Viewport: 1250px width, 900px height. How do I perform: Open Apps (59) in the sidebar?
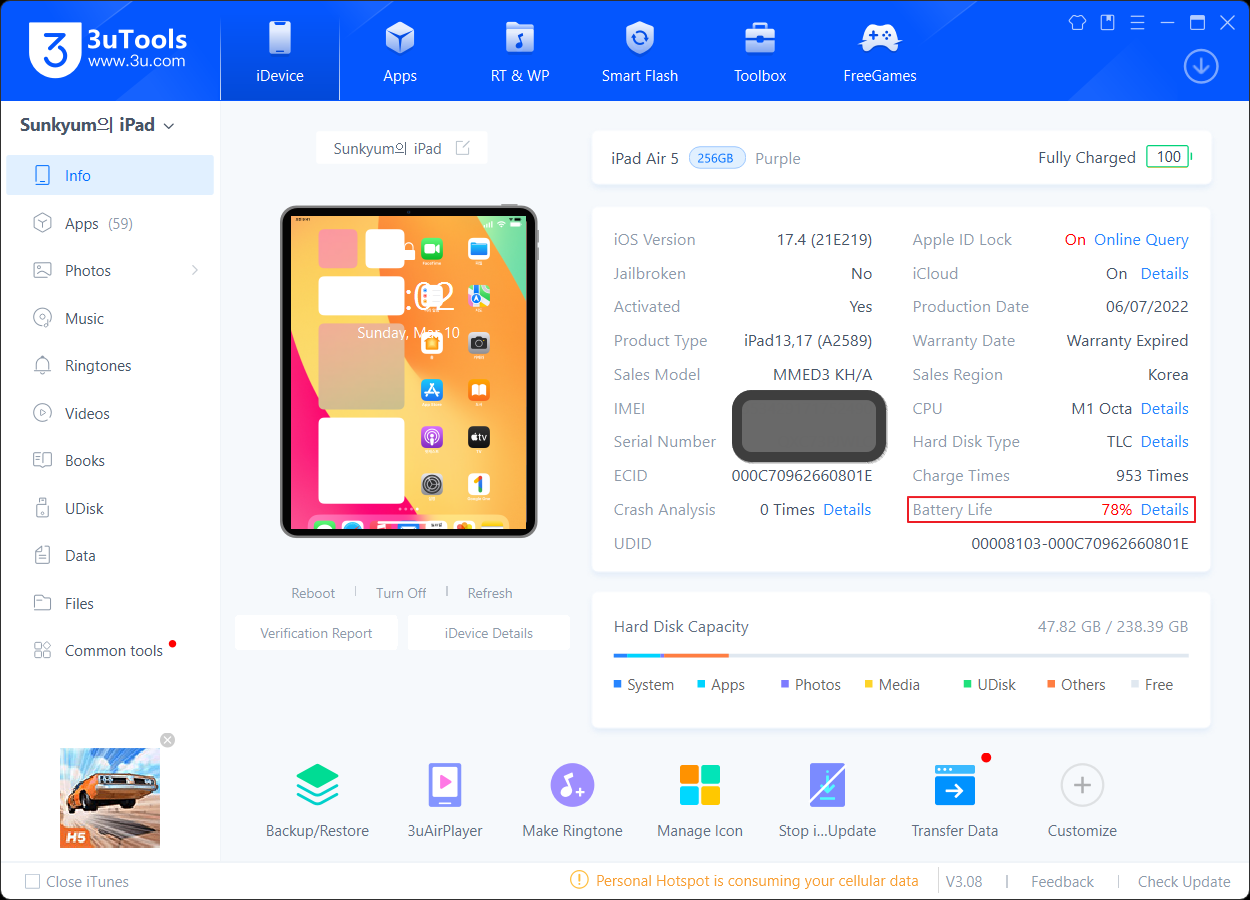pos(110,223)
